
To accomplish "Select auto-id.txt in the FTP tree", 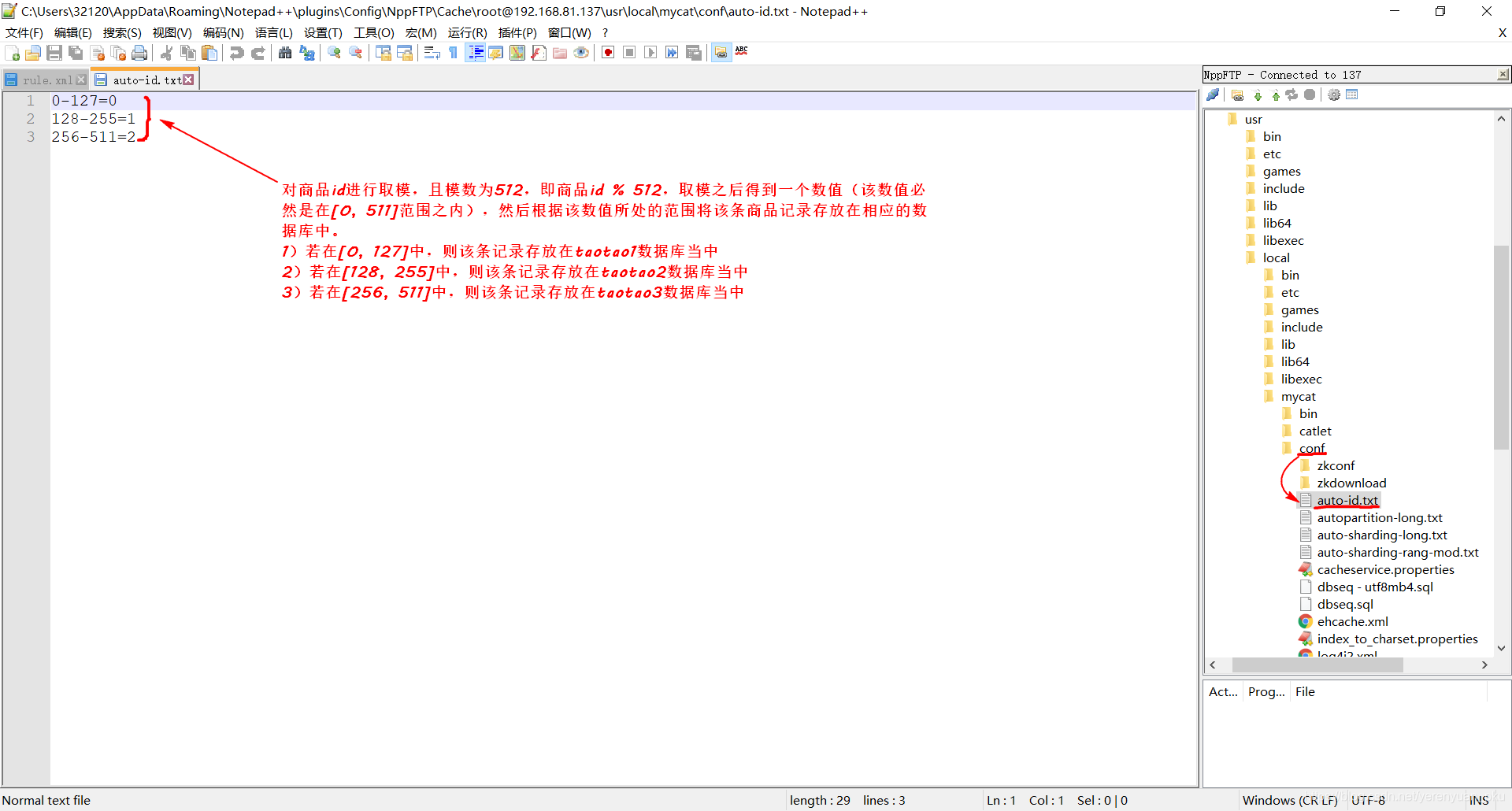I will 1347,500.
